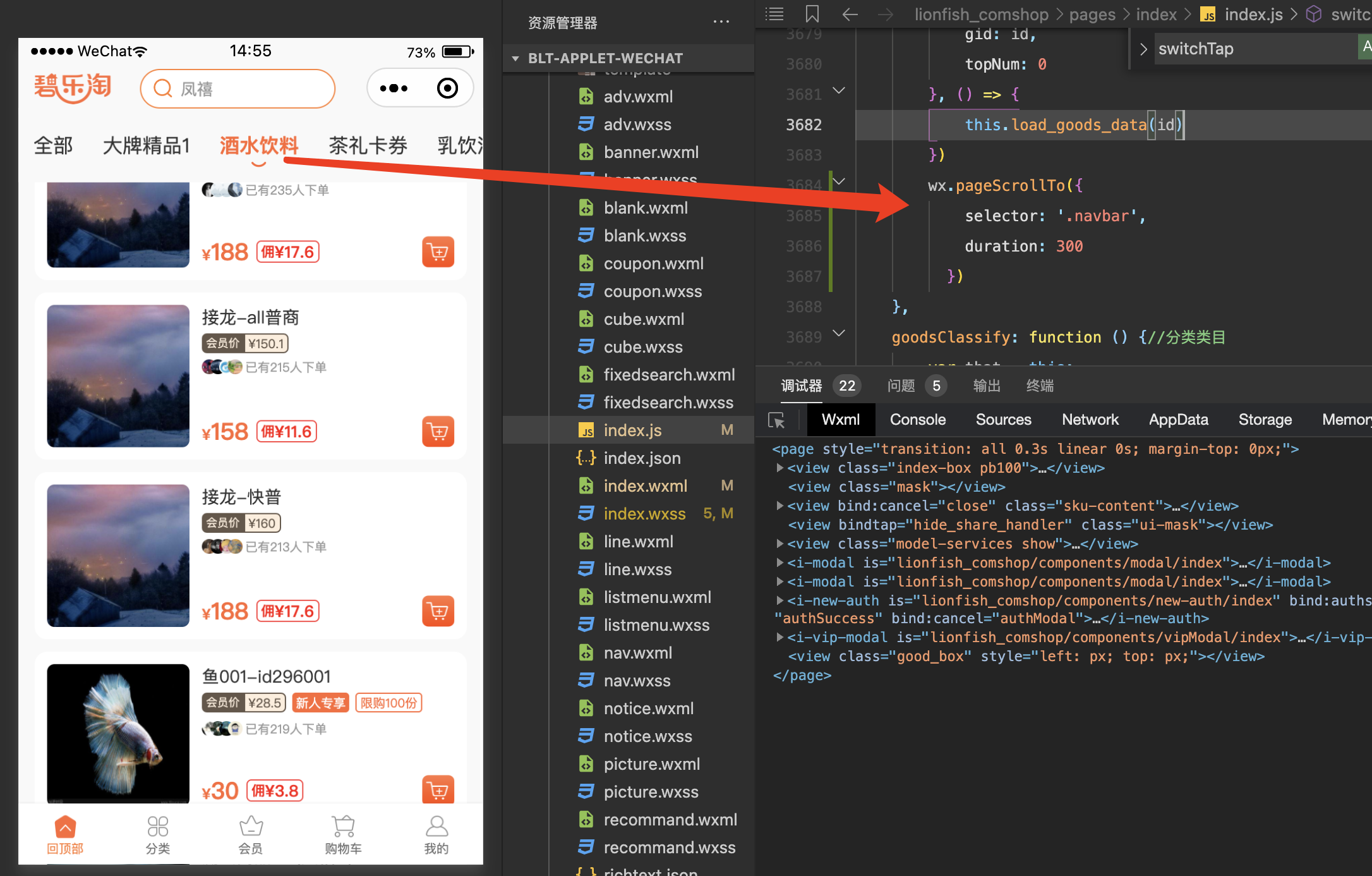Tap the capsule close target icon
The image size is (1372, 876).
[447, 88]
